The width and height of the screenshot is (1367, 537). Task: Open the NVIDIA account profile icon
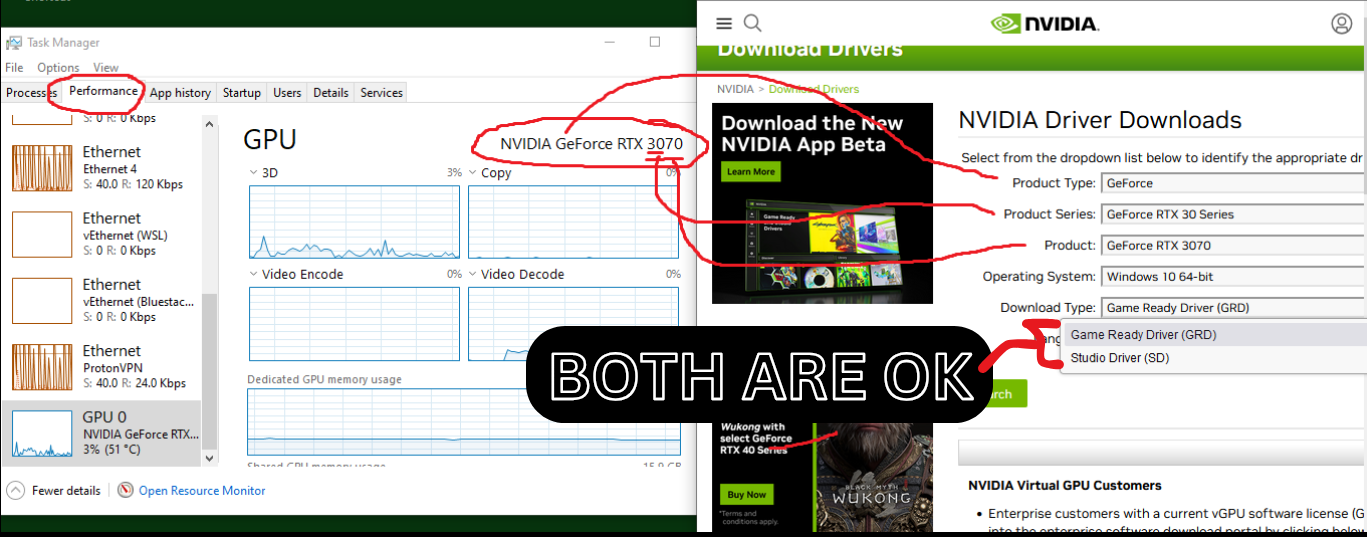coord(1341,23)
